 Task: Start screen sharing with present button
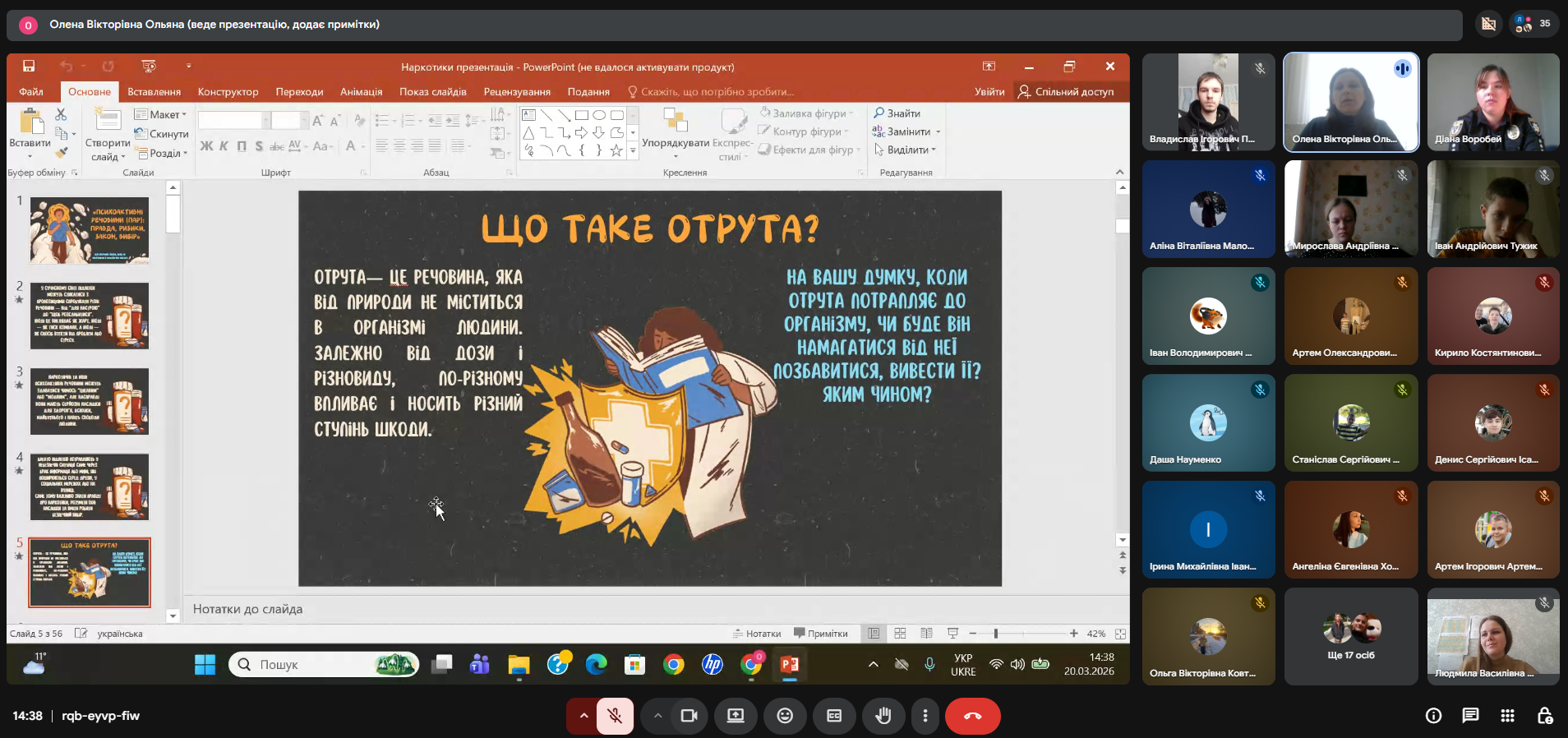tap(736, 716)
